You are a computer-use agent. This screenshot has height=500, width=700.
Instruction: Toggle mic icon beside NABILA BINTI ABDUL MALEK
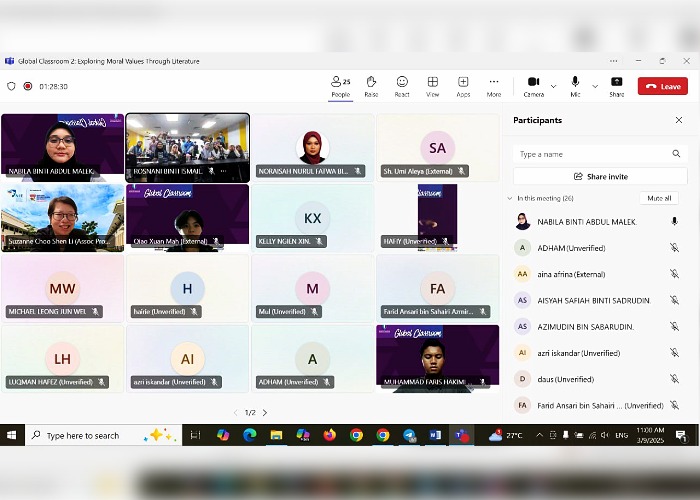pyautogui.click(x=674, y=221)
